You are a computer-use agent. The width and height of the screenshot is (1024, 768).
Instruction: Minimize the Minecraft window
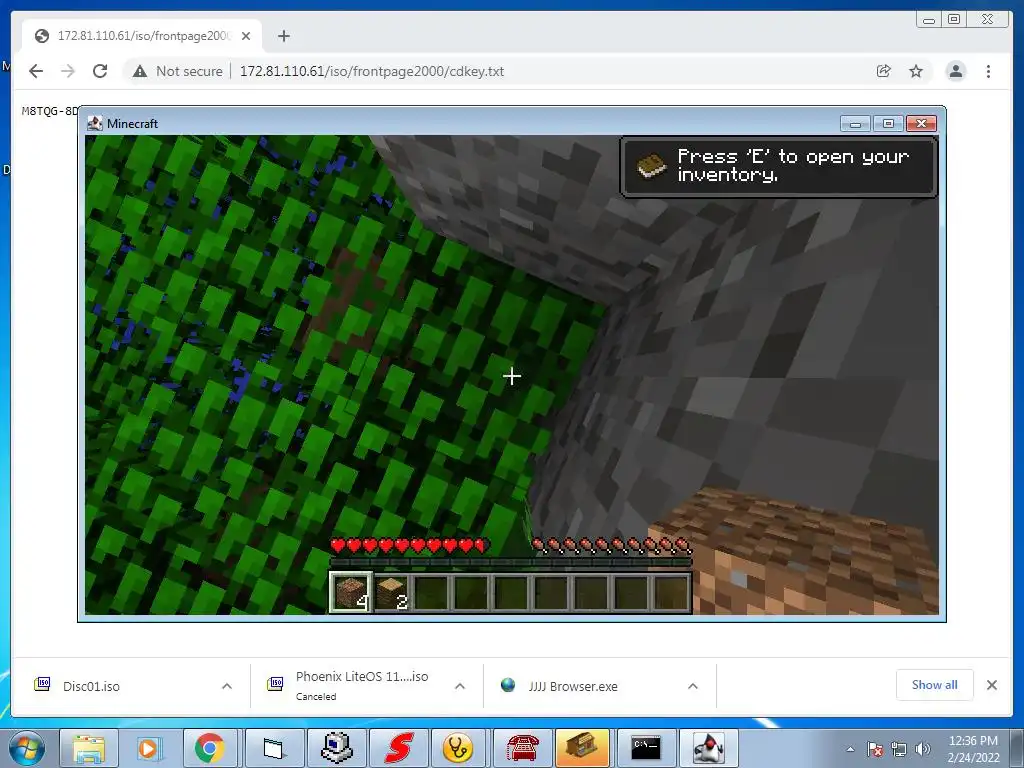click(x=856, y=123)
